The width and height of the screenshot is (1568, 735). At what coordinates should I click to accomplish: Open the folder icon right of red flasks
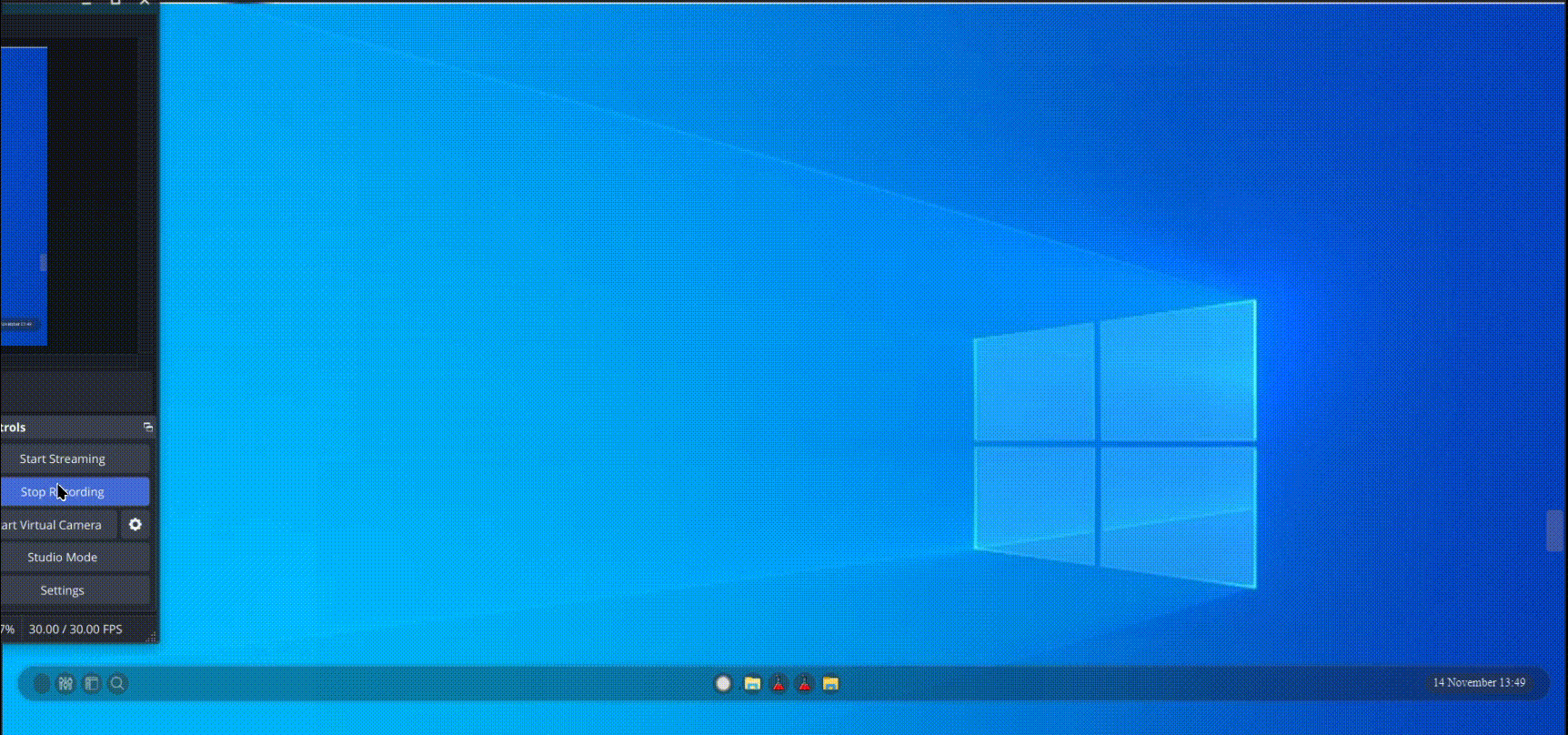pos(830,683)
